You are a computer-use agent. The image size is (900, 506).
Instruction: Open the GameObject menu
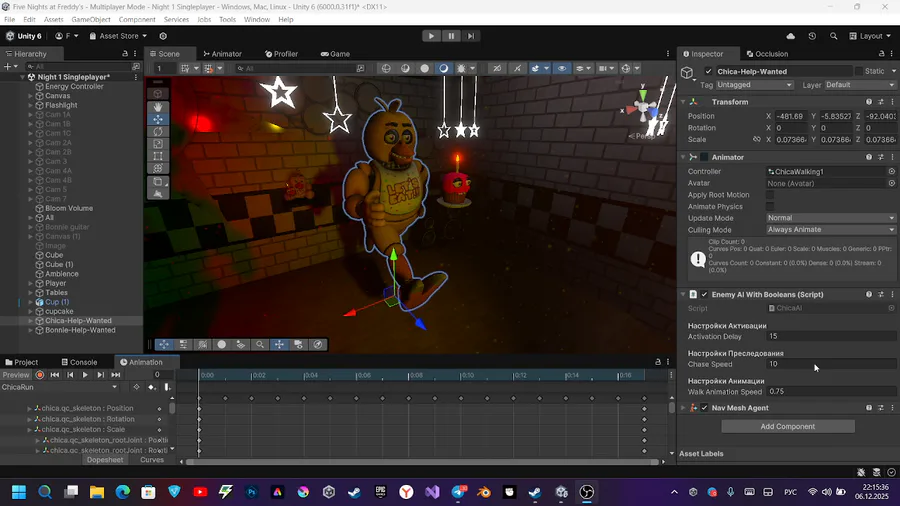tap(91, 19)
